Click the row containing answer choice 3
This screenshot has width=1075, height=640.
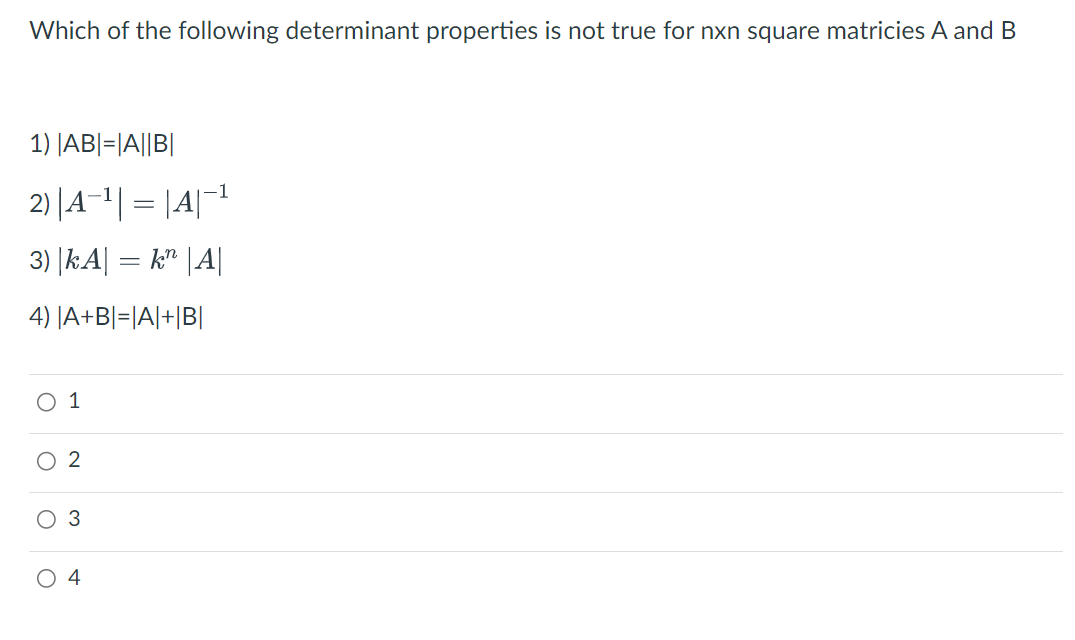click(400, 519)
